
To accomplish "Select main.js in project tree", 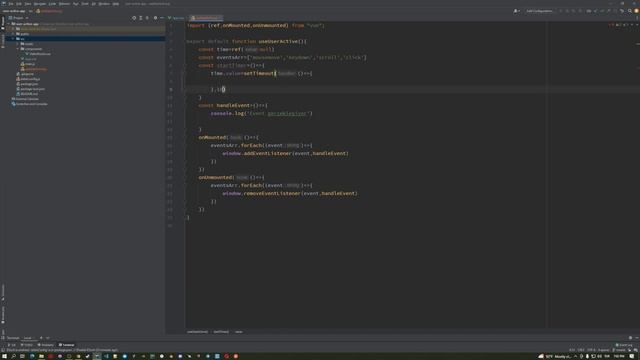I will coord(28,64).
